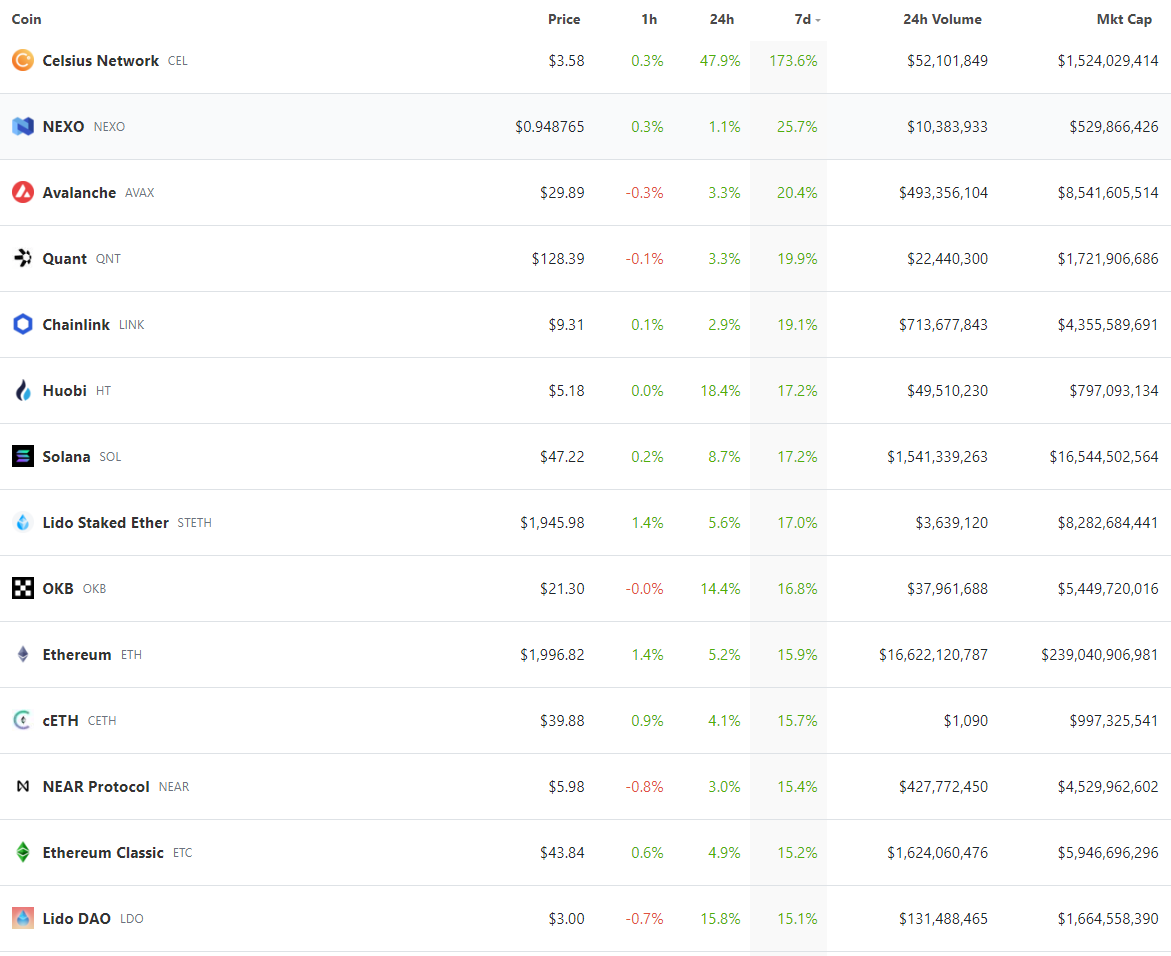
Task: Open the NEAR Protocol coin page
Action: pyautogui.click(x=96, y=786)
